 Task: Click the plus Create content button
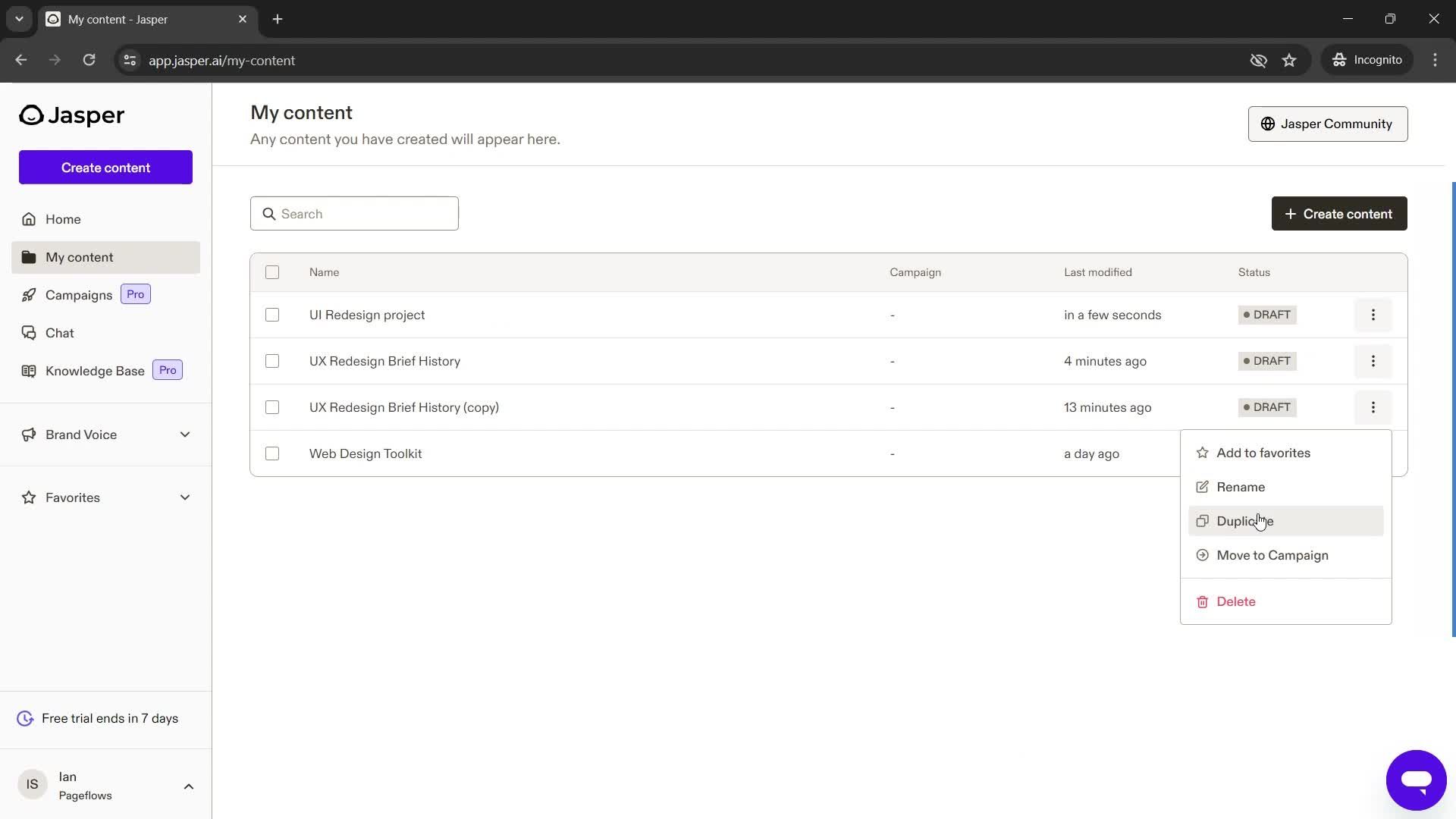(1342, 214)
